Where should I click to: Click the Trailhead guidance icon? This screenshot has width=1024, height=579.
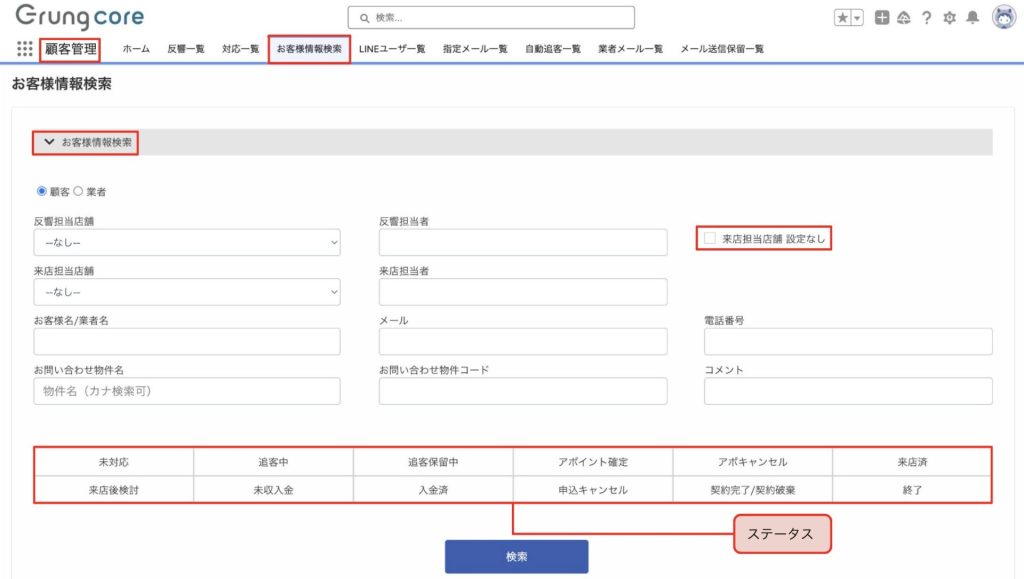click(904, 18)
